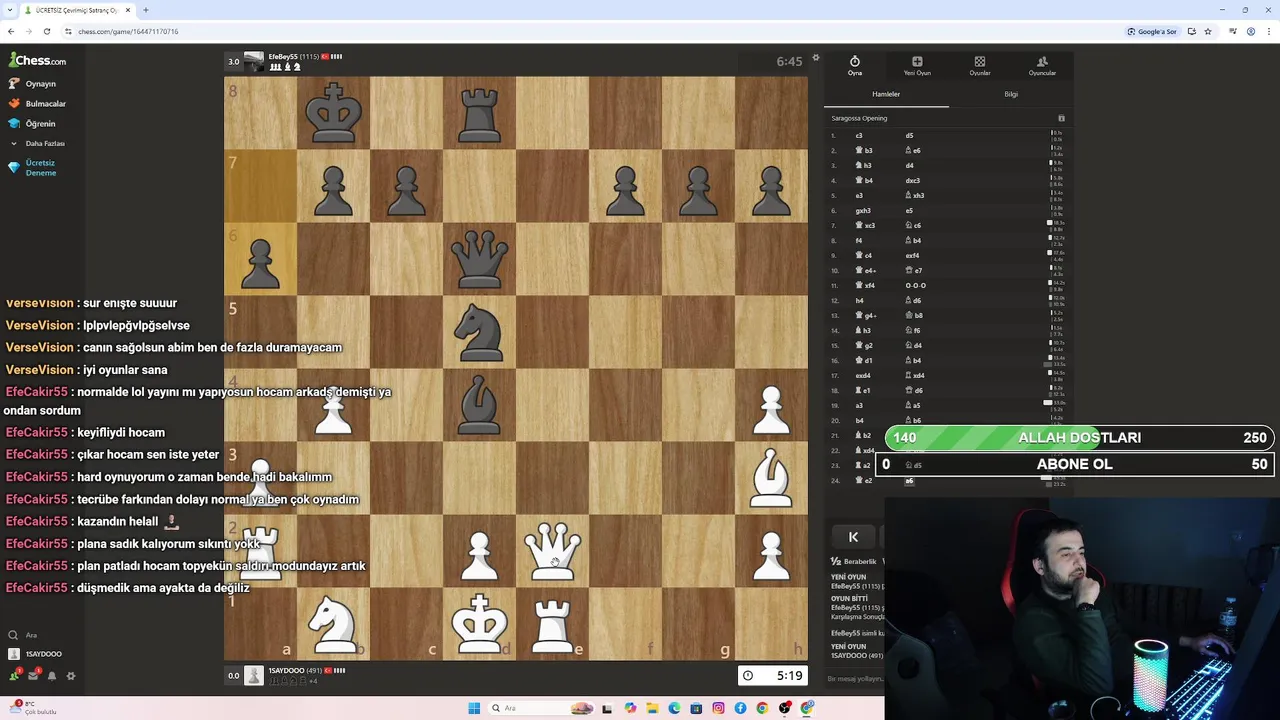Select the Oyunlar tab
1280x720 pixels.
click(980, 66)
